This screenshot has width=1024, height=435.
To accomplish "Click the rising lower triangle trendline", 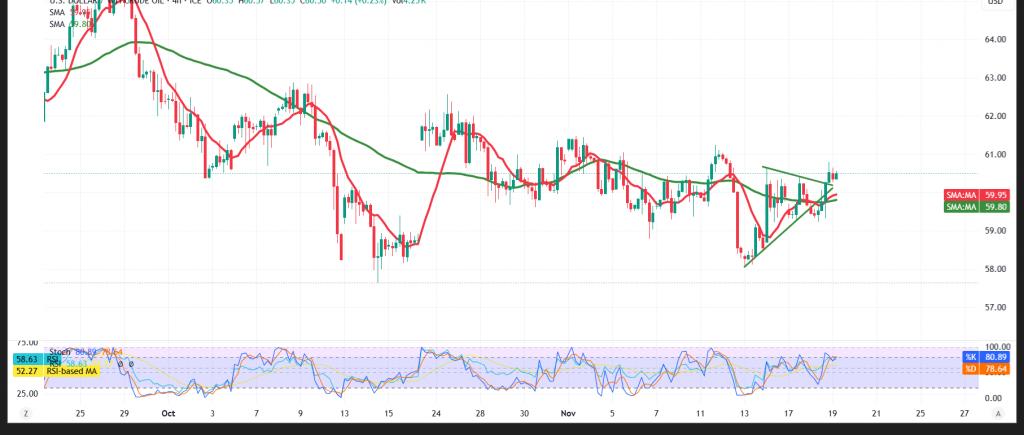I will click(780, 236).
